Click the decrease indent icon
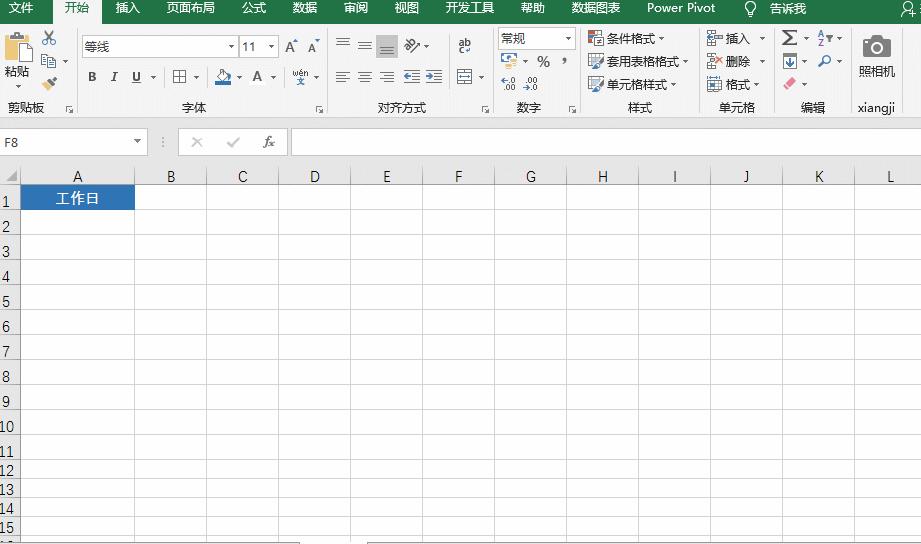The height and width of the screenshot is (544, 921). (x=412, y=77)
